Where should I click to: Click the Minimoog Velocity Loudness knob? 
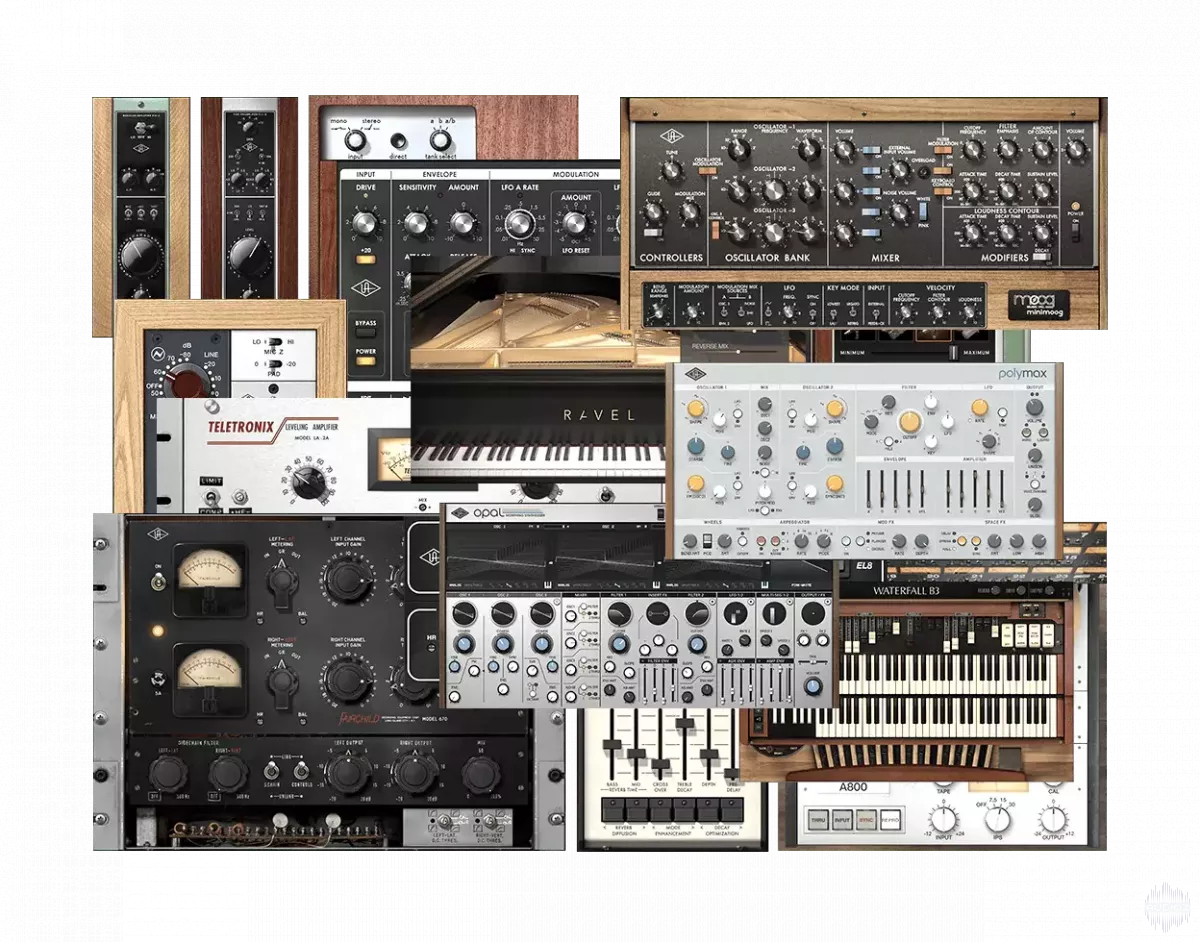pyautogui.click(x=969, y=312)
